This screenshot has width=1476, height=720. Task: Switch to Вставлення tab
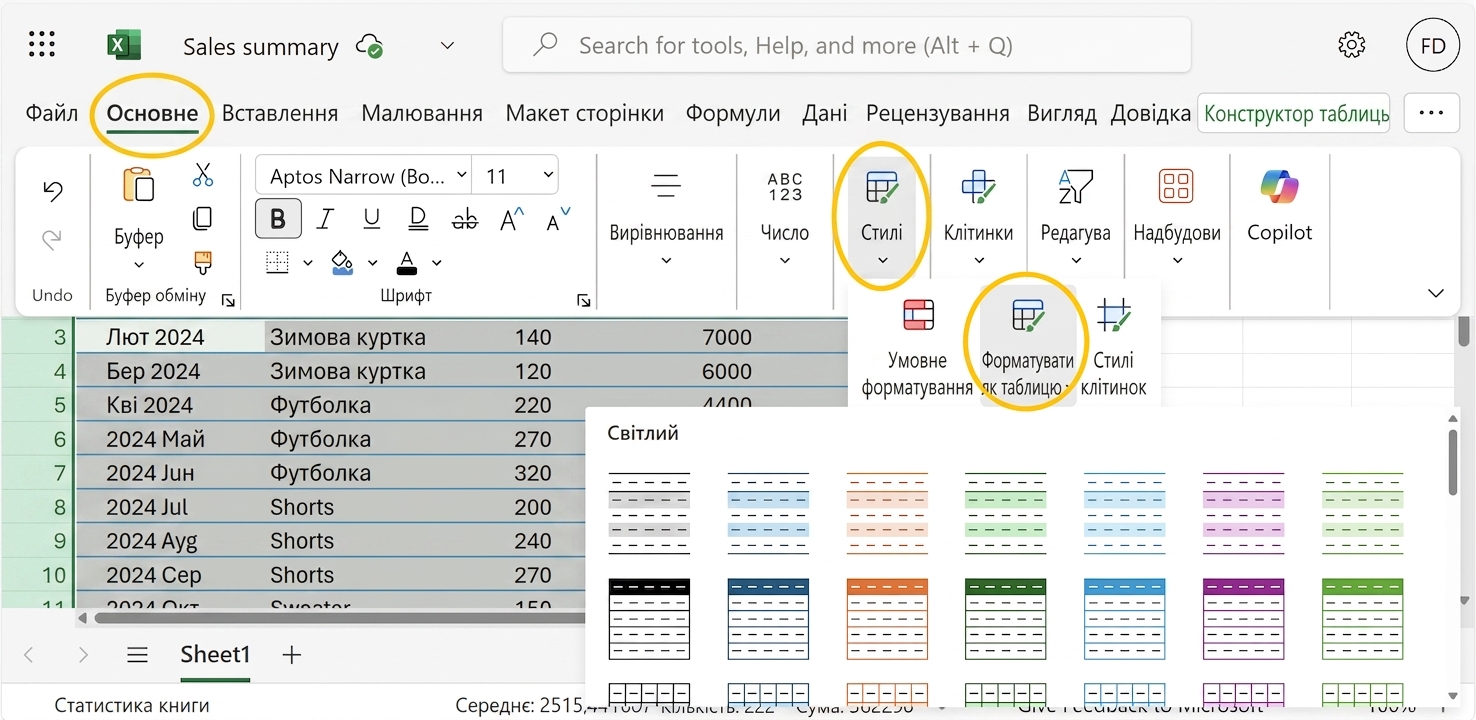click(280, 113)
